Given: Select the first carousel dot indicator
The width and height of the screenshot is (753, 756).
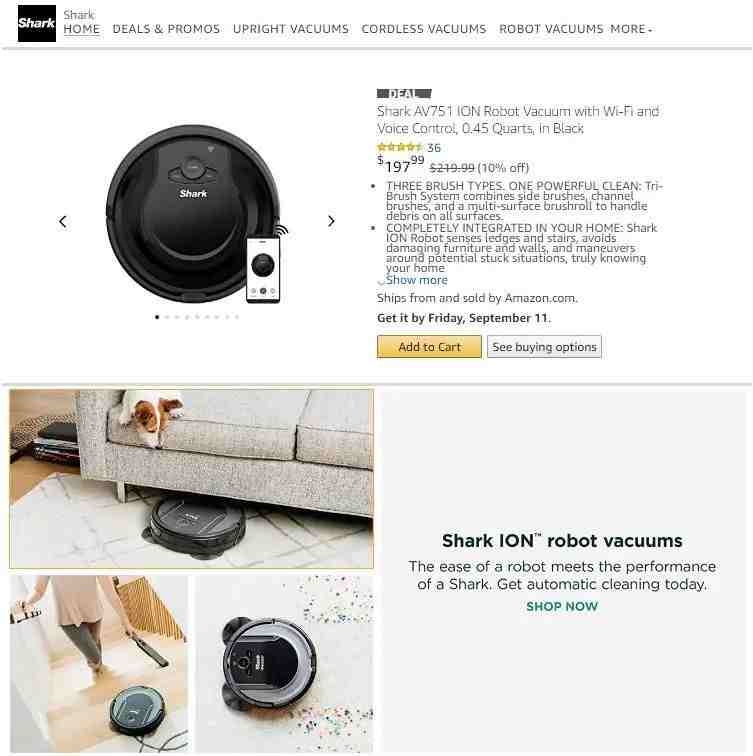Looking at the screenshot, I should [x=157, y=317].
